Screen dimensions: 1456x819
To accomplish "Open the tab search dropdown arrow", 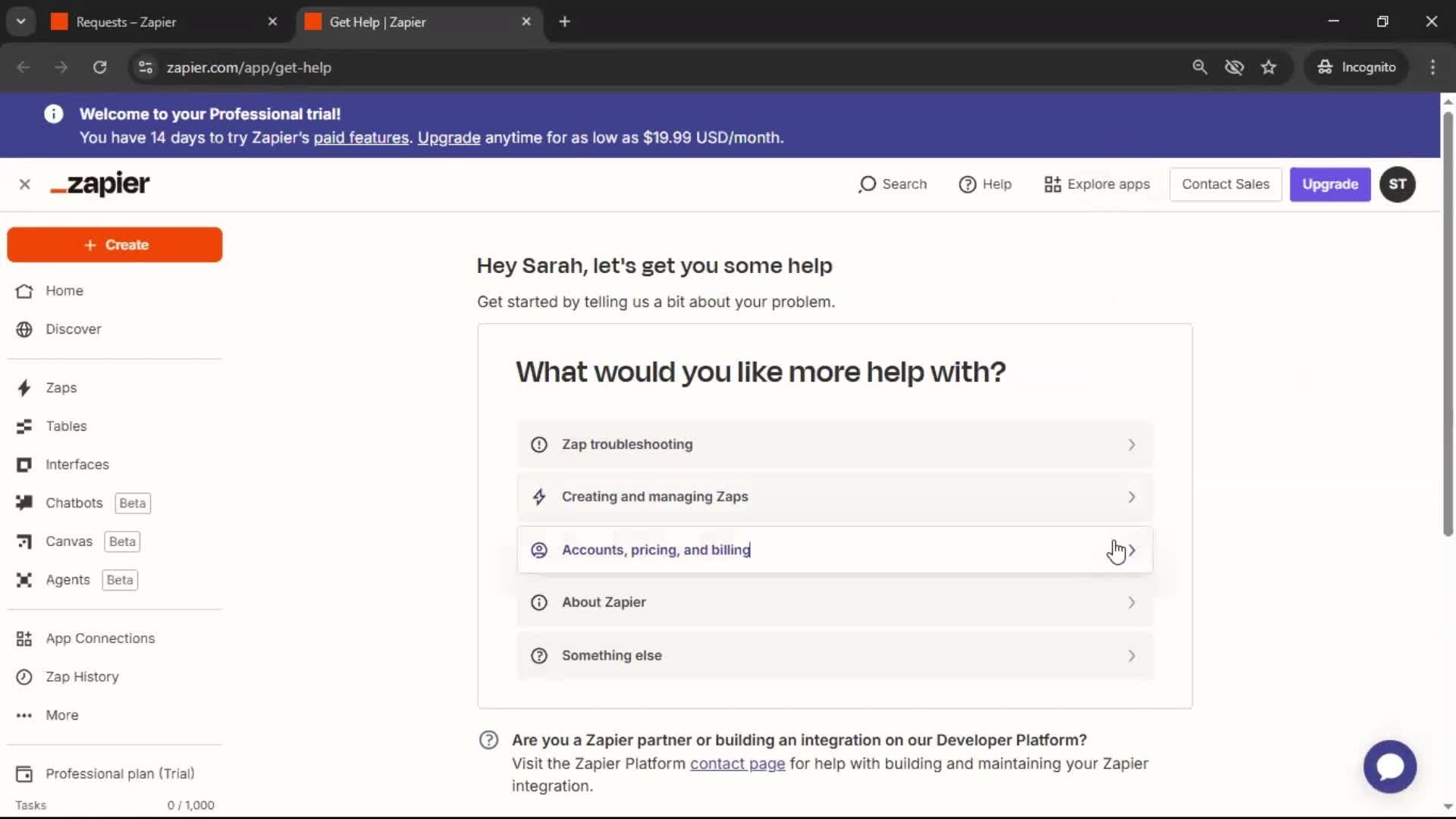I will (x=21, y=22).
